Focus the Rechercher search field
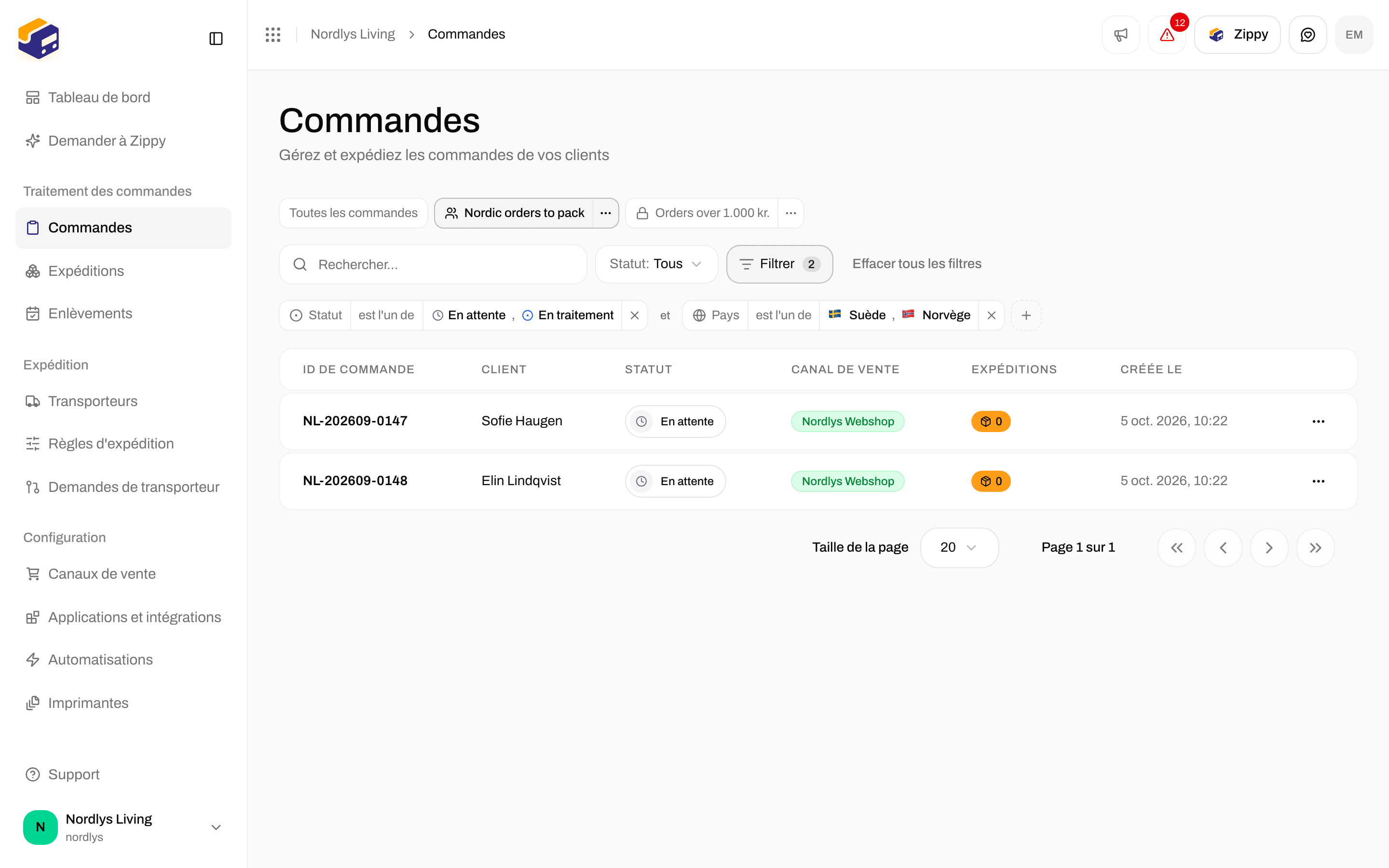Image resolution: width=1389 pixels, height=868 pixels. tap(433, 264)
